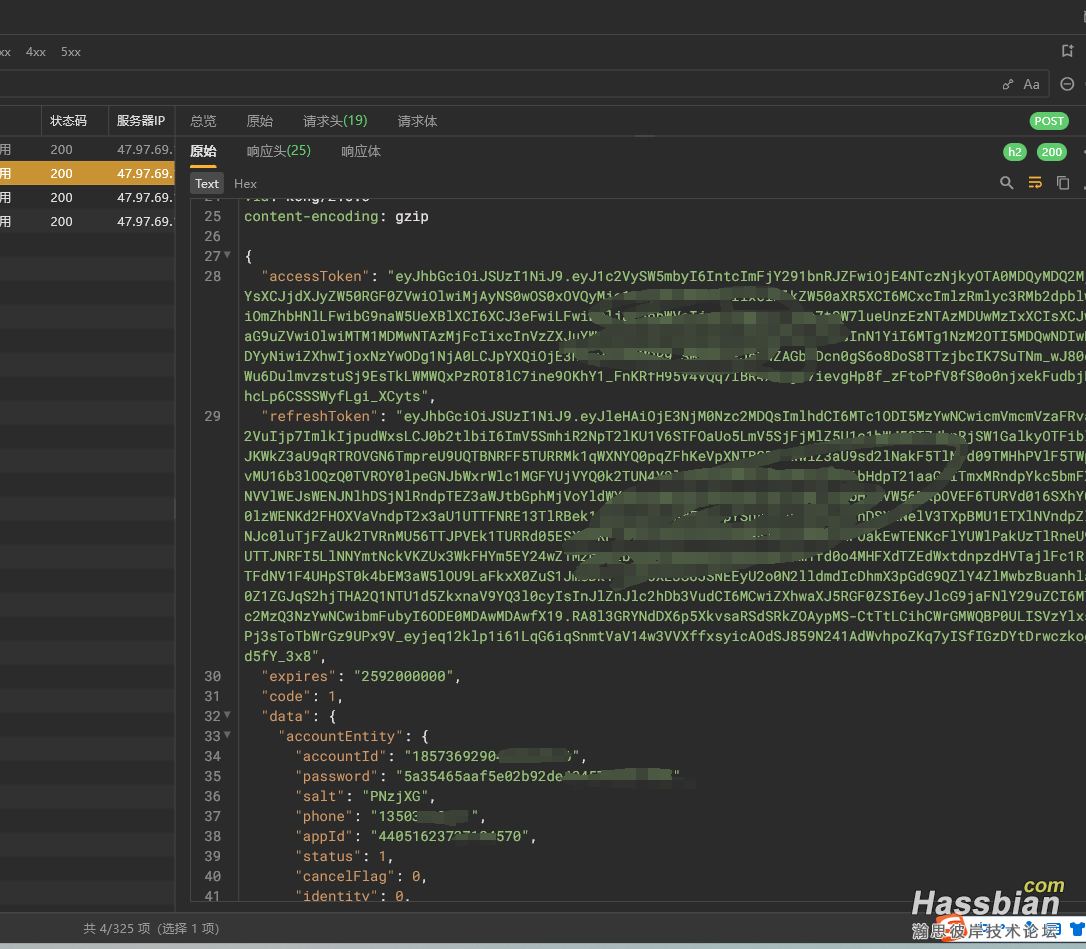Switch to Text view
Viewport: 1086px width, 949px height.
[206, 184]
